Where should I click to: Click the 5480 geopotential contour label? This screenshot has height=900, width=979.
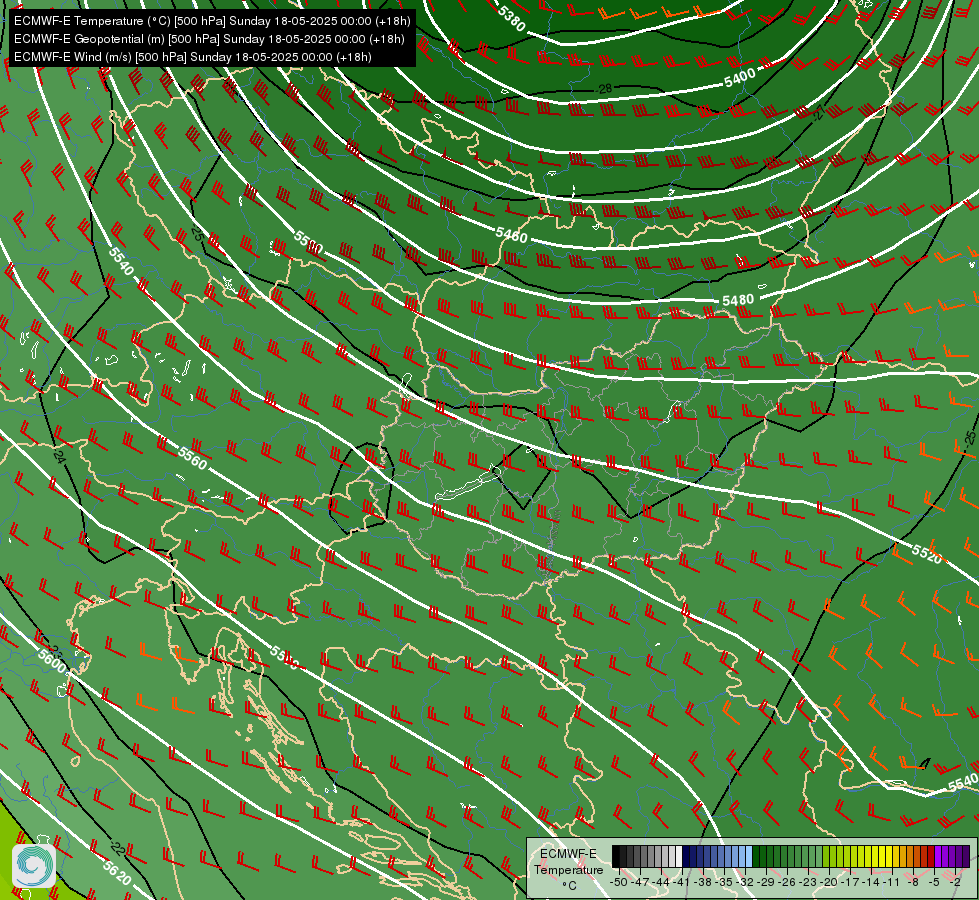click(738, 300)
